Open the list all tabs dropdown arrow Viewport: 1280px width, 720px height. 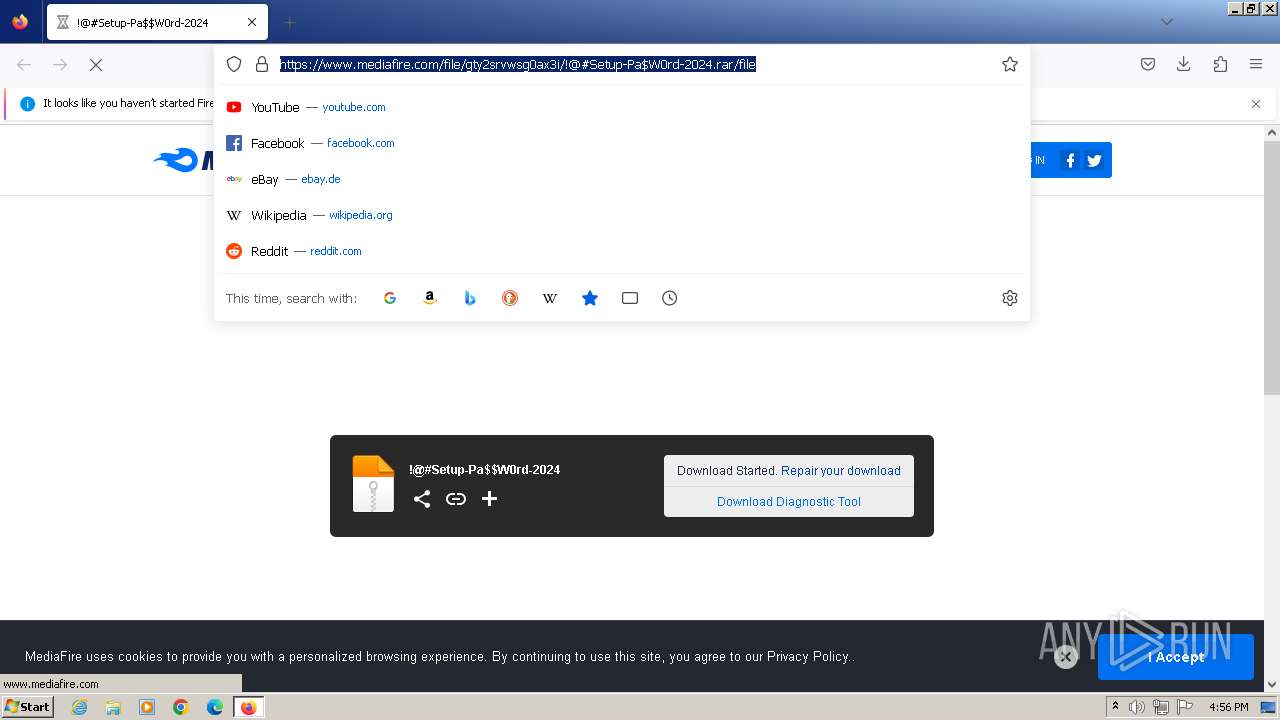[x=1166, y=22]
